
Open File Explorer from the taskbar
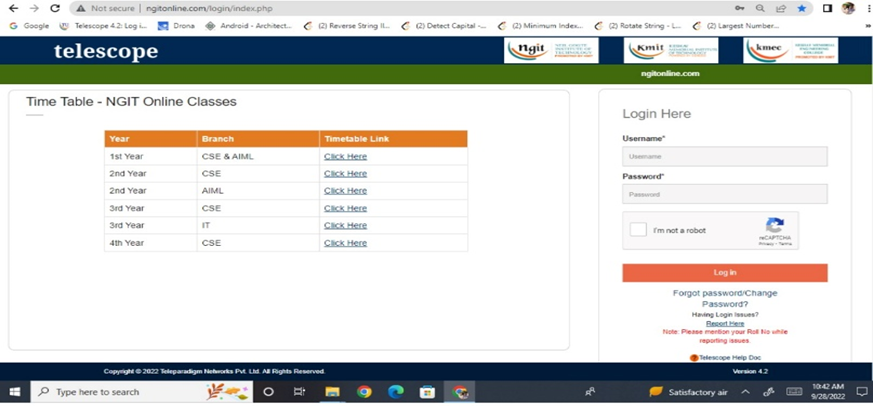[332, 392]
